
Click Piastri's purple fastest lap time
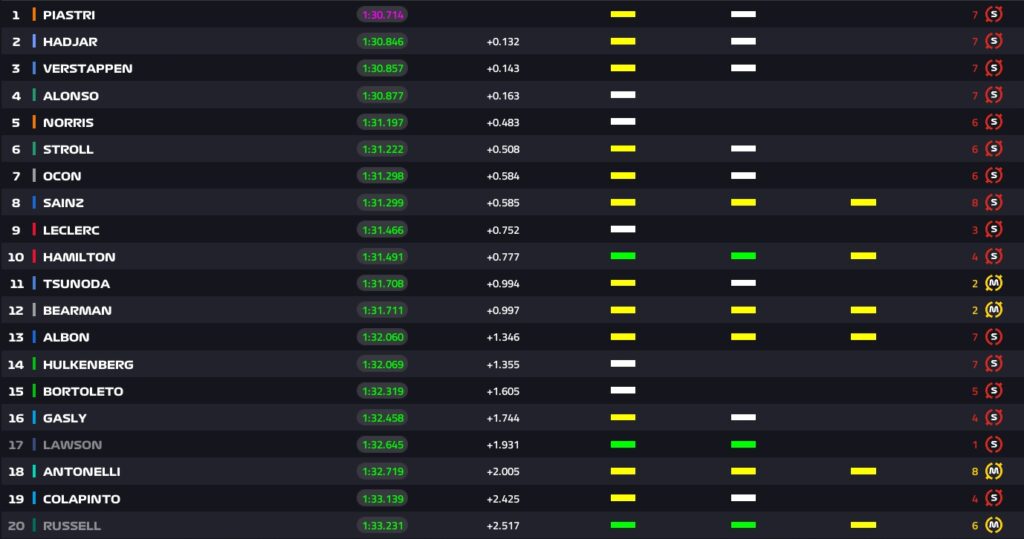[382, 15]
